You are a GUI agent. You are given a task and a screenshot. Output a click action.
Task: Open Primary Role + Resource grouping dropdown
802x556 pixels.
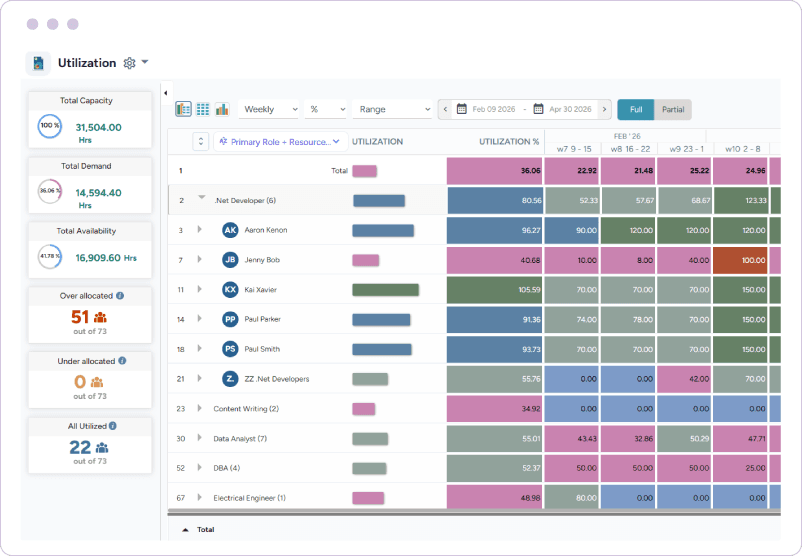coord(280,142)
